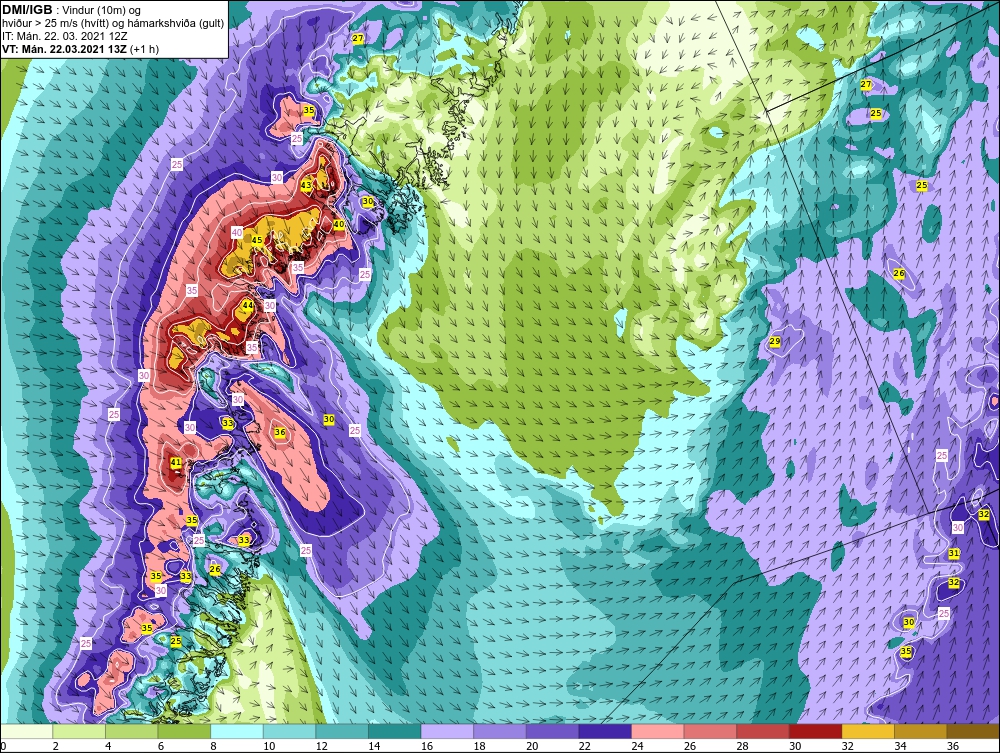Select the 10–12 m/s turquoise swatch
Viewport: 1000px width, 753px height.
click(x=290, y=731)
